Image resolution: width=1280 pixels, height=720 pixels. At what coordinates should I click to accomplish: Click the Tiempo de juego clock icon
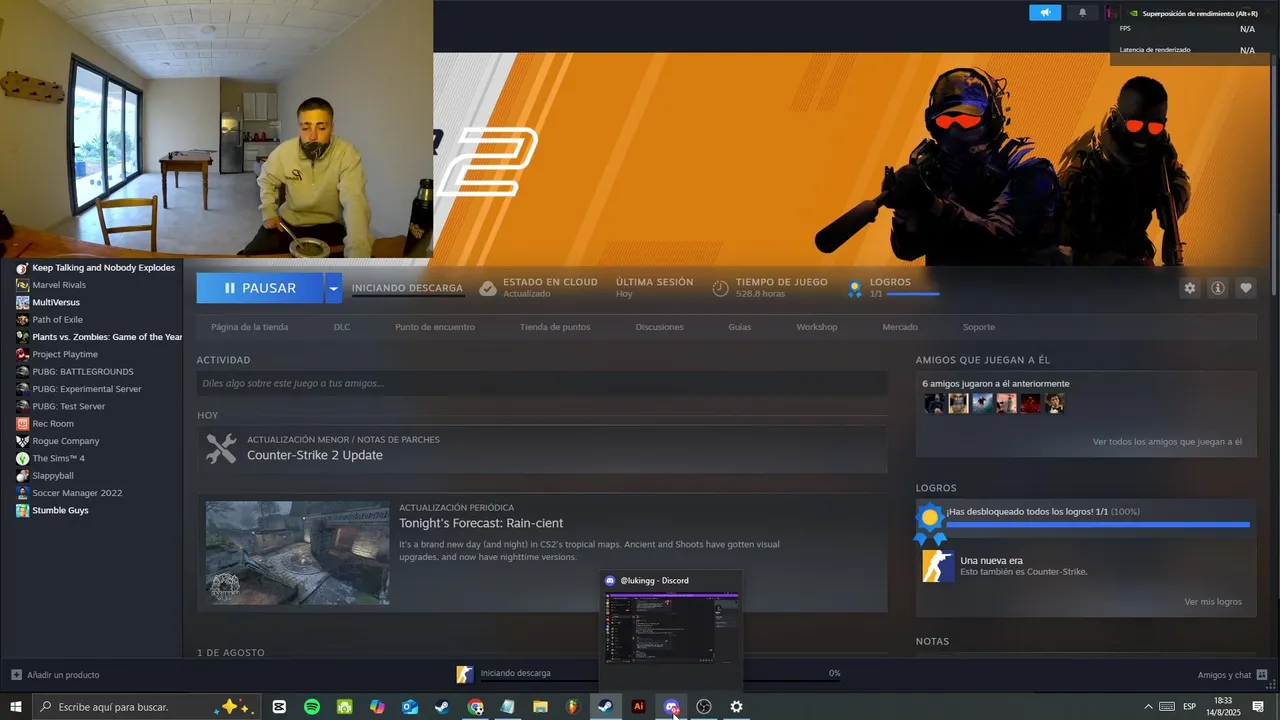(720, 288)
